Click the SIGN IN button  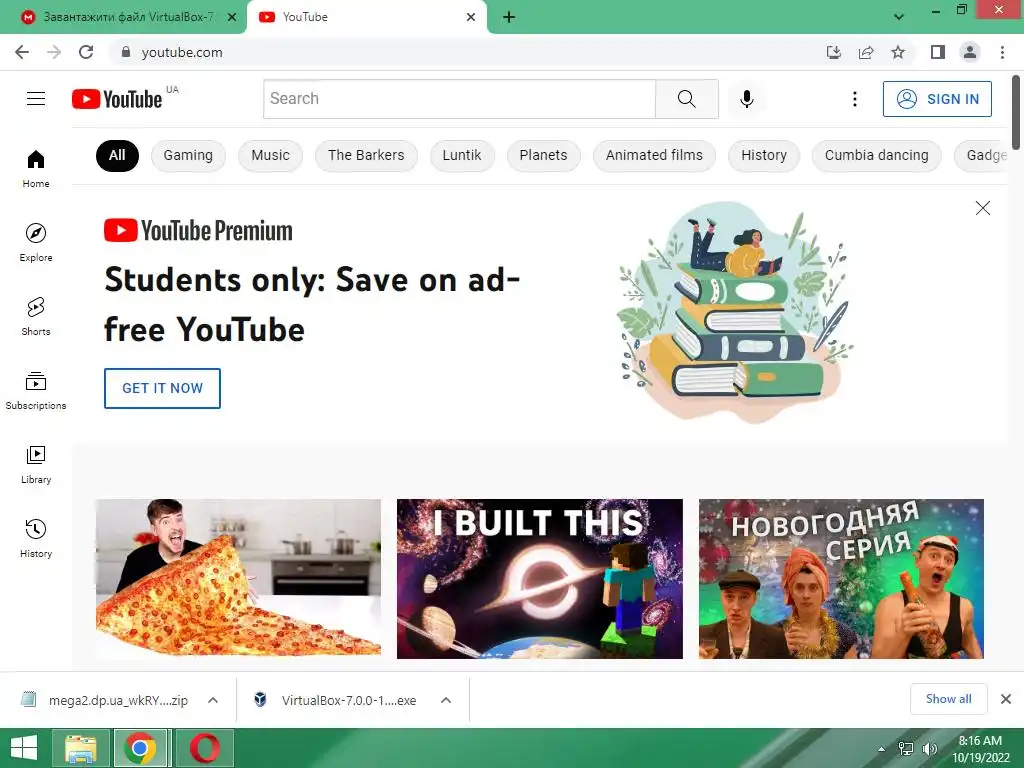point(937,99)
